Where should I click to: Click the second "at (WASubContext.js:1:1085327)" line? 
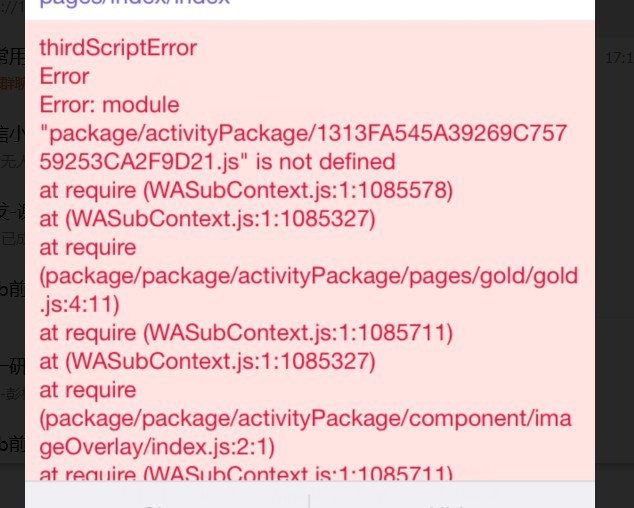[207, 361]
